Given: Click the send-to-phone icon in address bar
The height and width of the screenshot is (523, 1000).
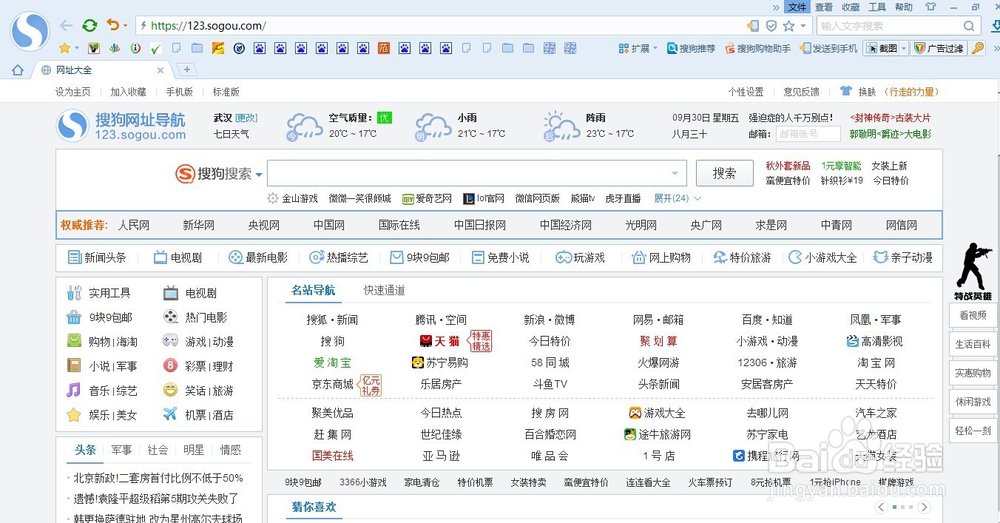Looking at the screenshot, I should coord(753,26).
